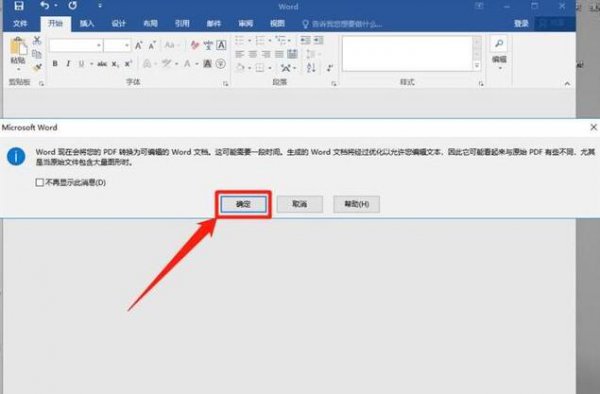The image size is (600, 394).
Task: Click the 取消 (Cancel) button
Action: click(x=300, y=204)
